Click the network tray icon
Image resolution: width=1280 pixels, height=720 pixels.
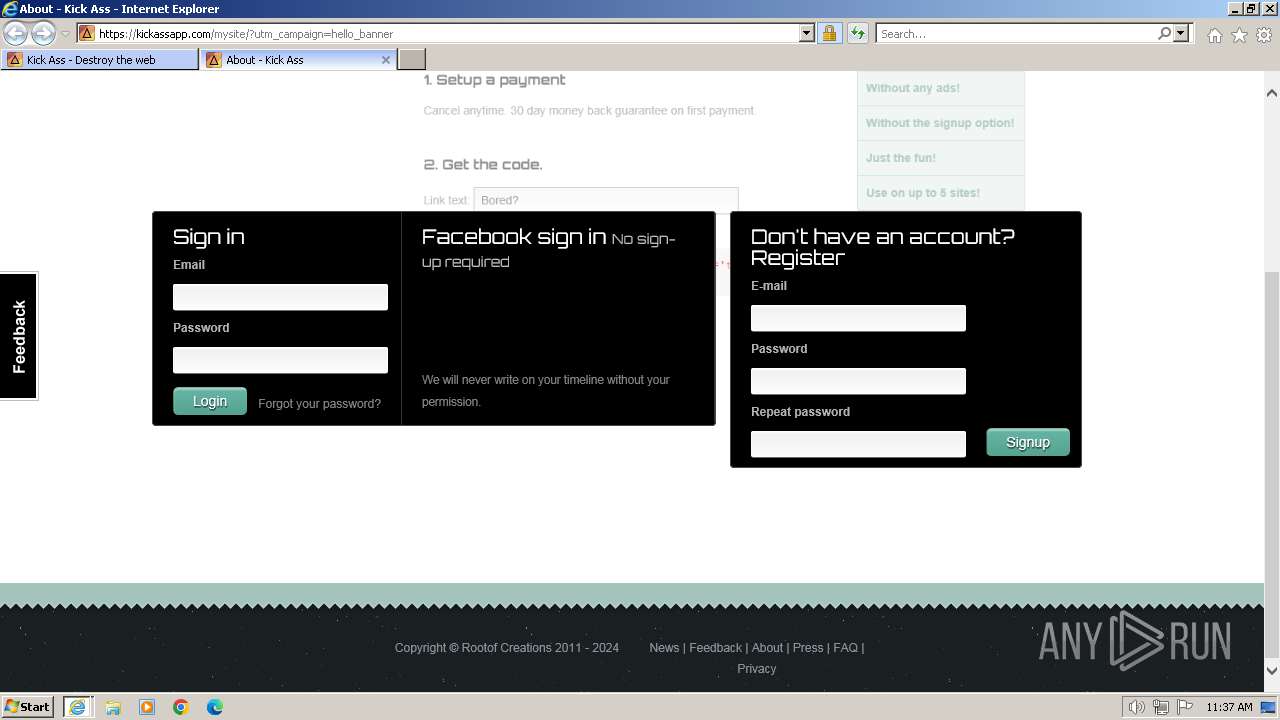[x=1161, y=707]
